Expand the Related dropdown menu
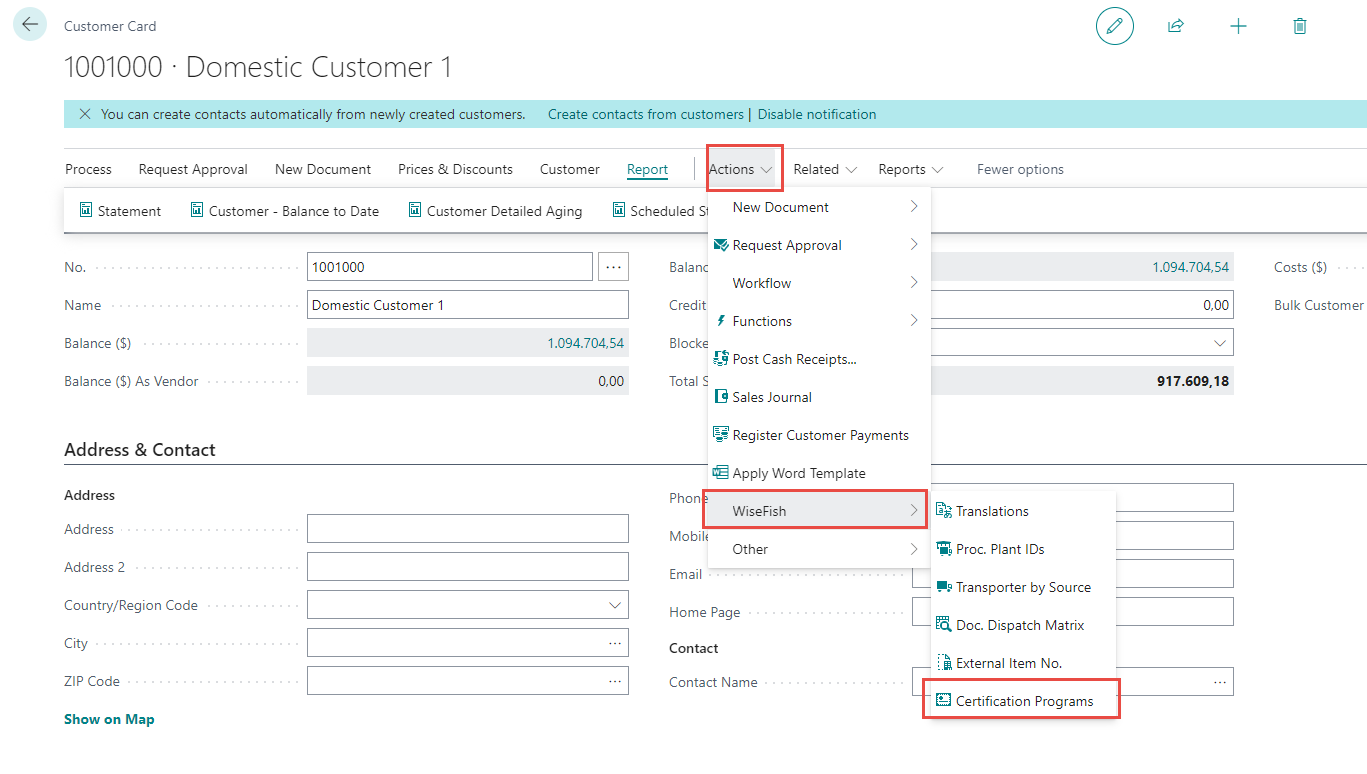 pyautogui.click(x=825, y=169)
